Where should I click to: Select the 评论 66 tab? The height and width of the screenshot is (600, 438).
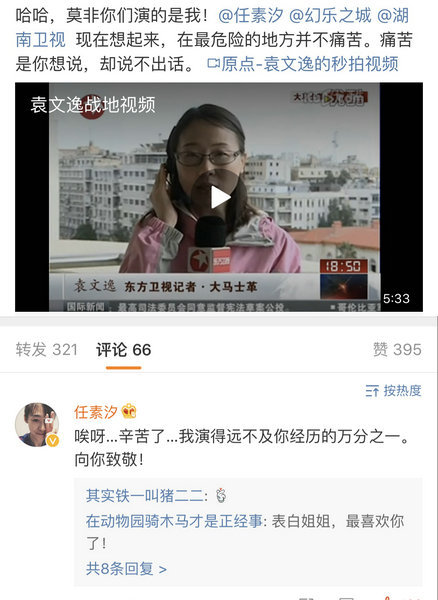[124, 350]
